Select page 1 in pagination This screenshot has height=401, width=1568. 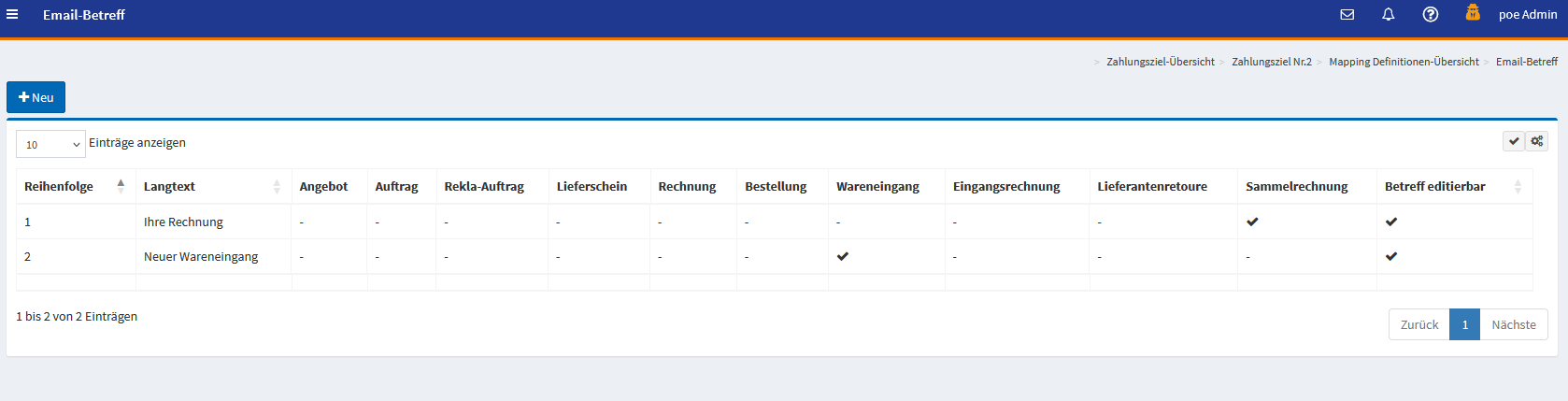[1464, 325]
